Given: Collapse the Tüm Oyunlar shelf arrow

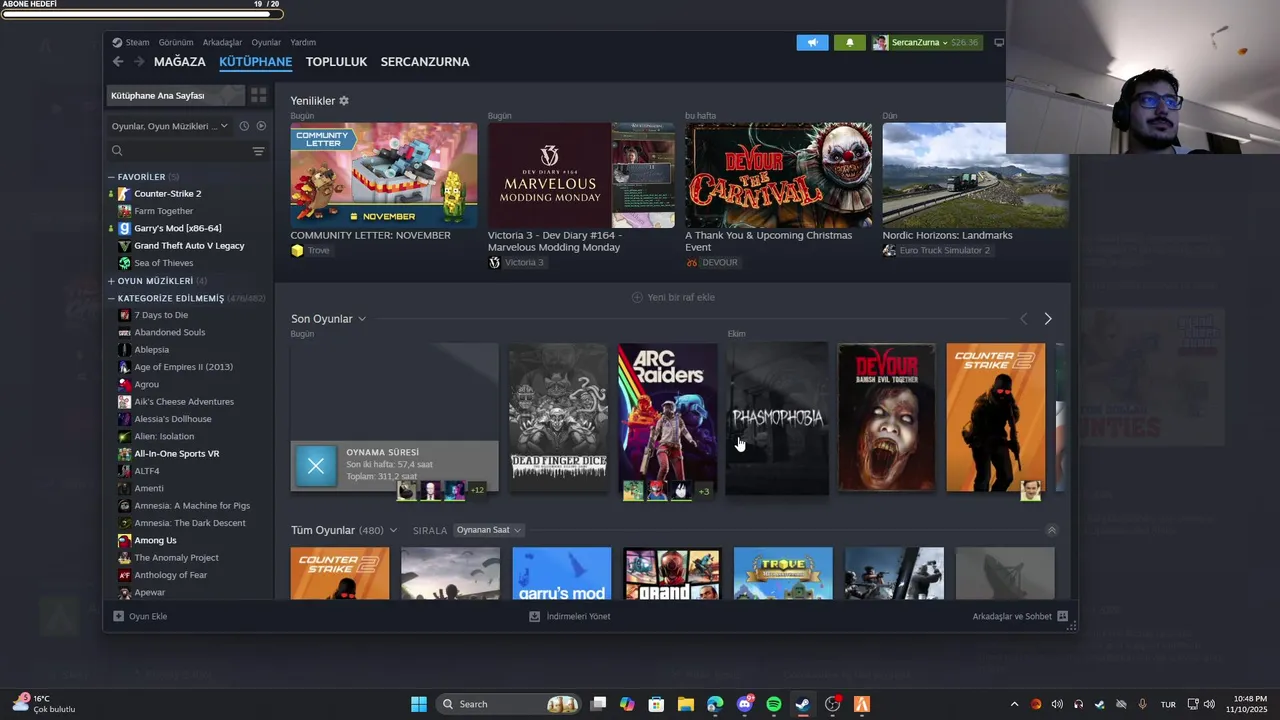Looking at the screenshot, I should pos(1051,530).
